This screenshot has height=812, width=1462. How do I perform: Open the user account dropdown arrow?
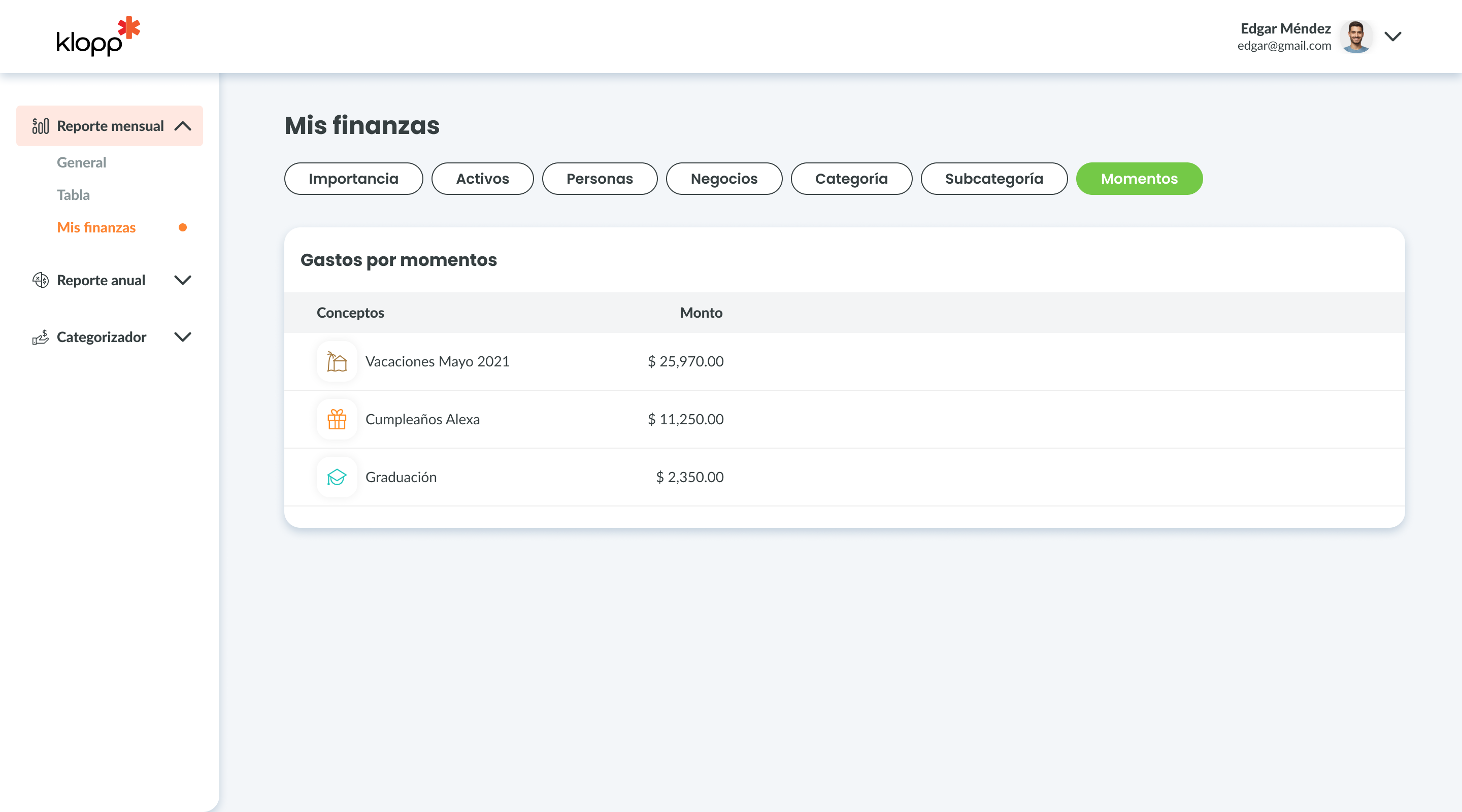[x=1393, y=37]
